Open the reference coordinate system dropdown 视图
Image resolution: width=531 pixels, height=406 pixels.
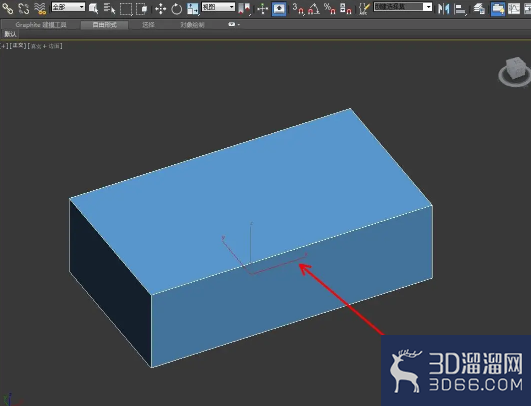pyautogui.click(x=218, y=7)
